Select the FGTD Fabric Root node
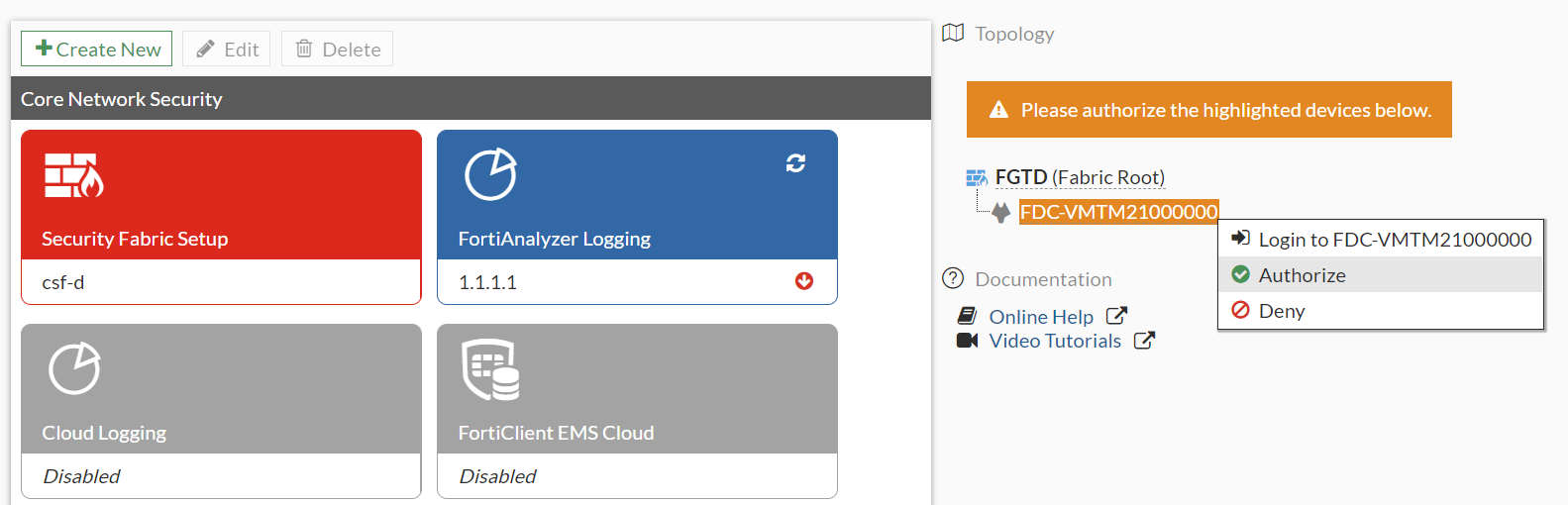Screen dimensions: 1568x505 tap(1079, 177)
